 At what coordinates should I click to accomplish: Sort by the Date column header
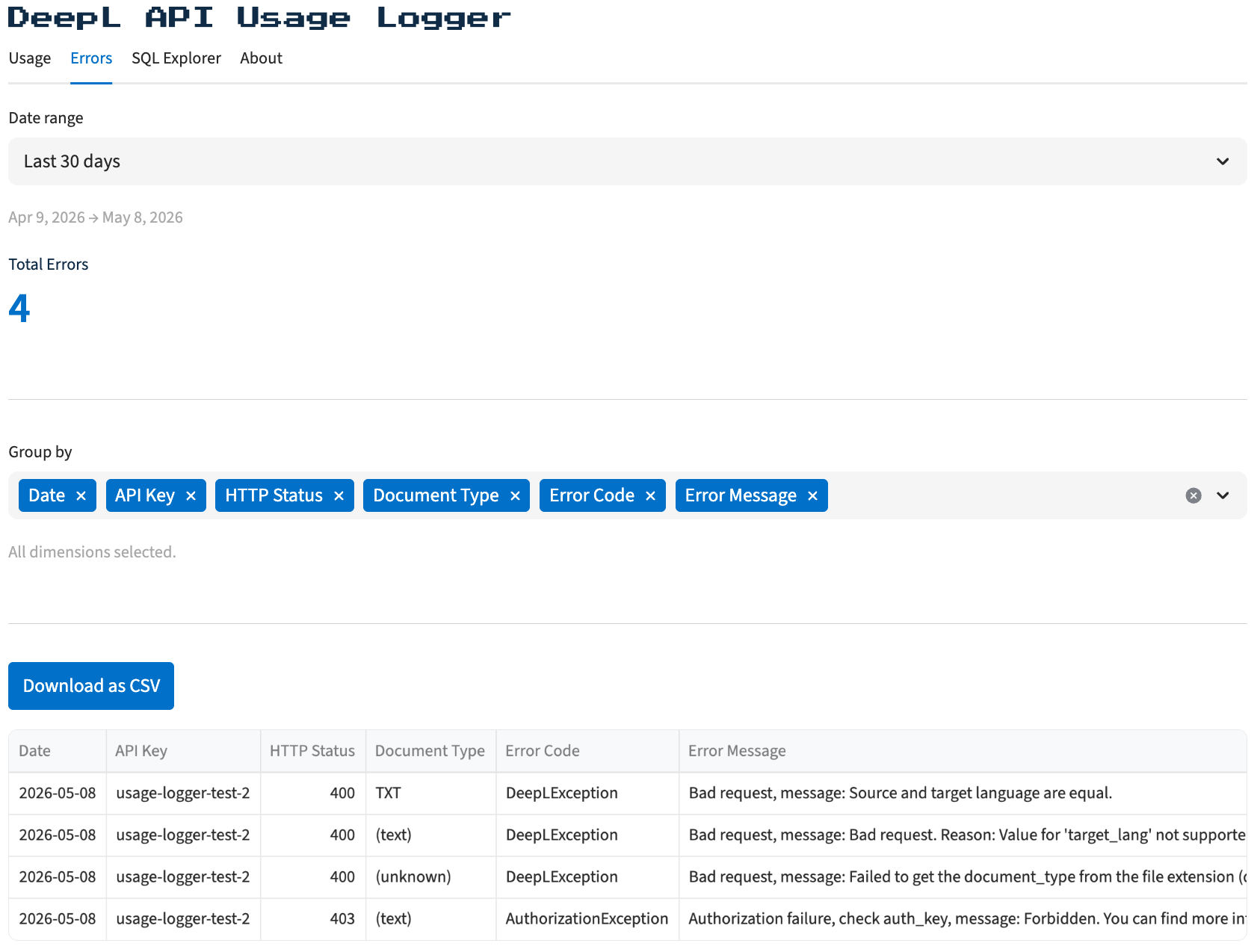point(58,751)
